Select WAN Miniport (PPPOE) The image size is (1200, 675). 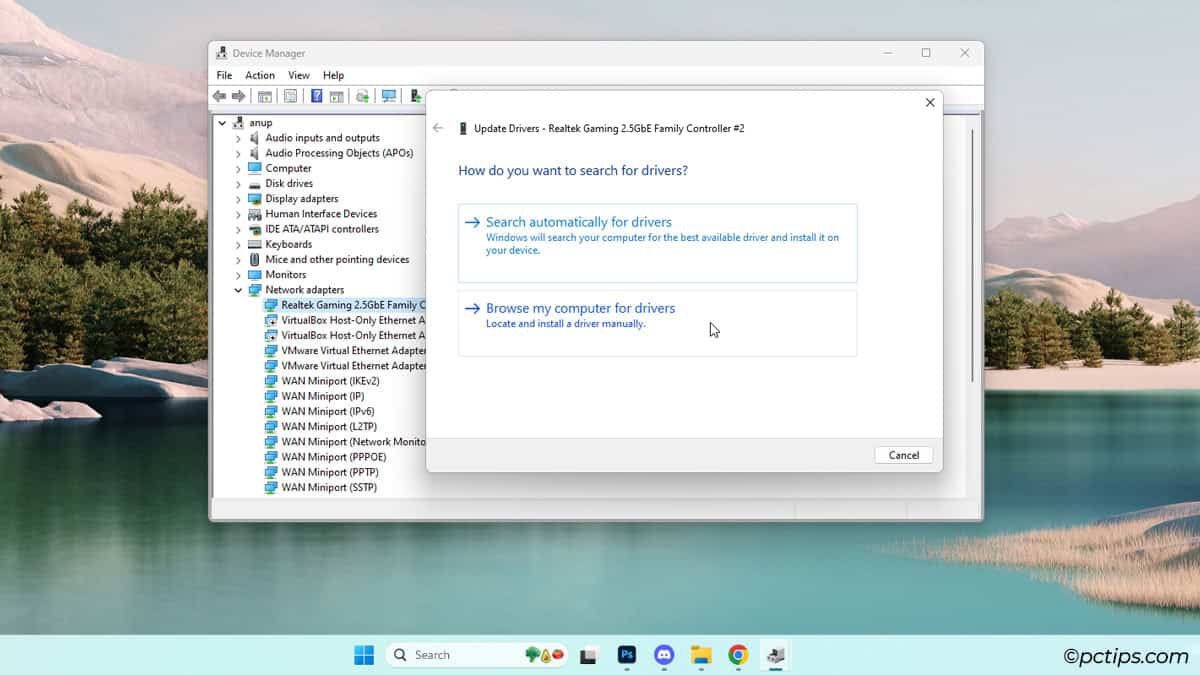pyautogui.click(x=333, y=457)
